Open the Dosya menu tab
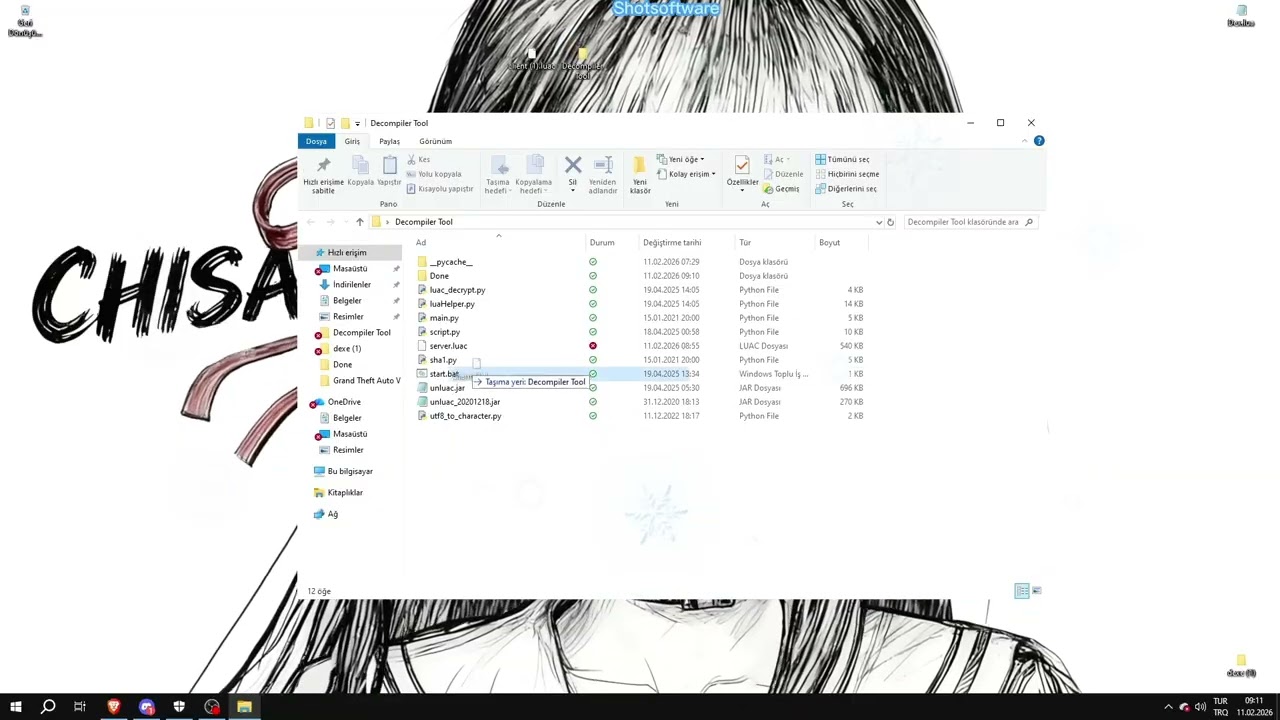 coord(316,141)
